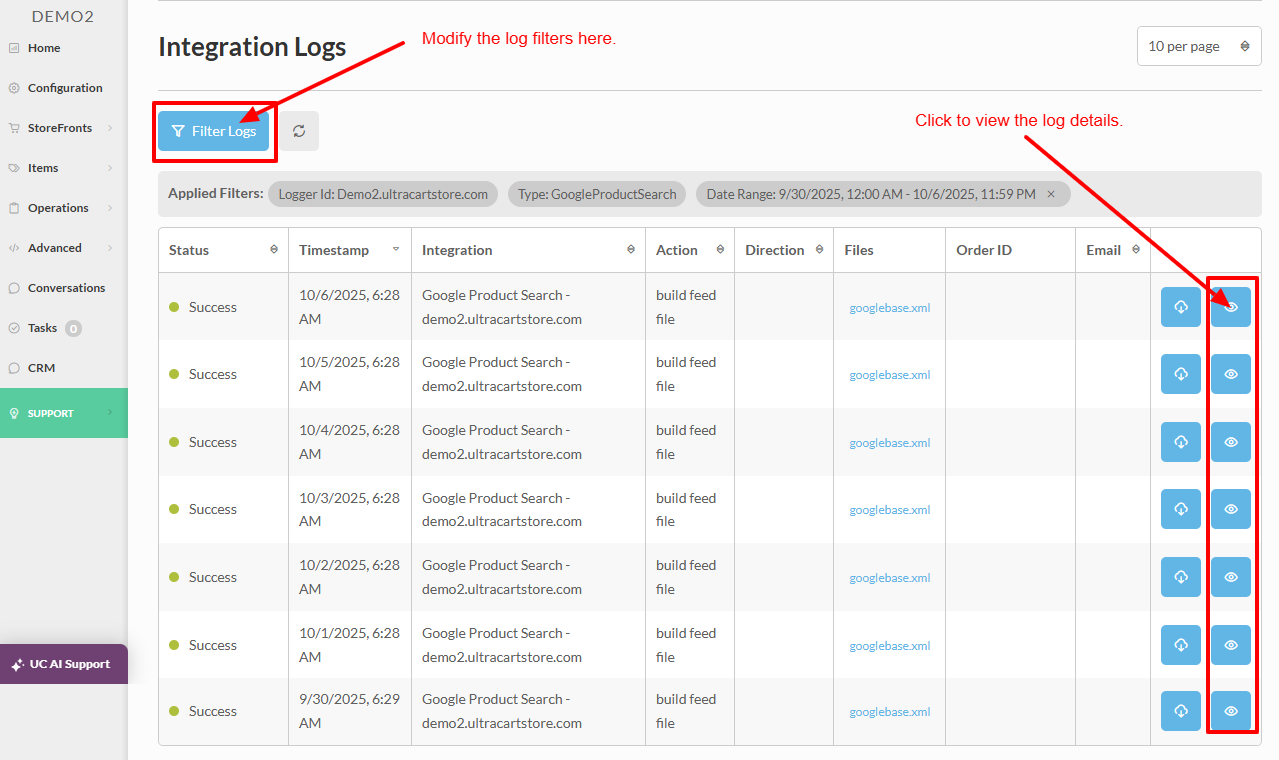Click the Configuration gear in sidebar
The height and width of the screenshot is (760, 1279).
coord(14,88)
